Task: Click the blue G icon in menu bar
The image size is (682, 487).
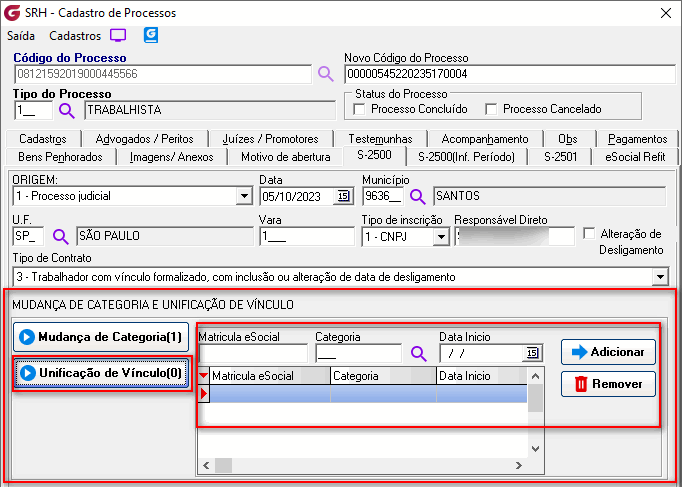Action: point(151,35)
